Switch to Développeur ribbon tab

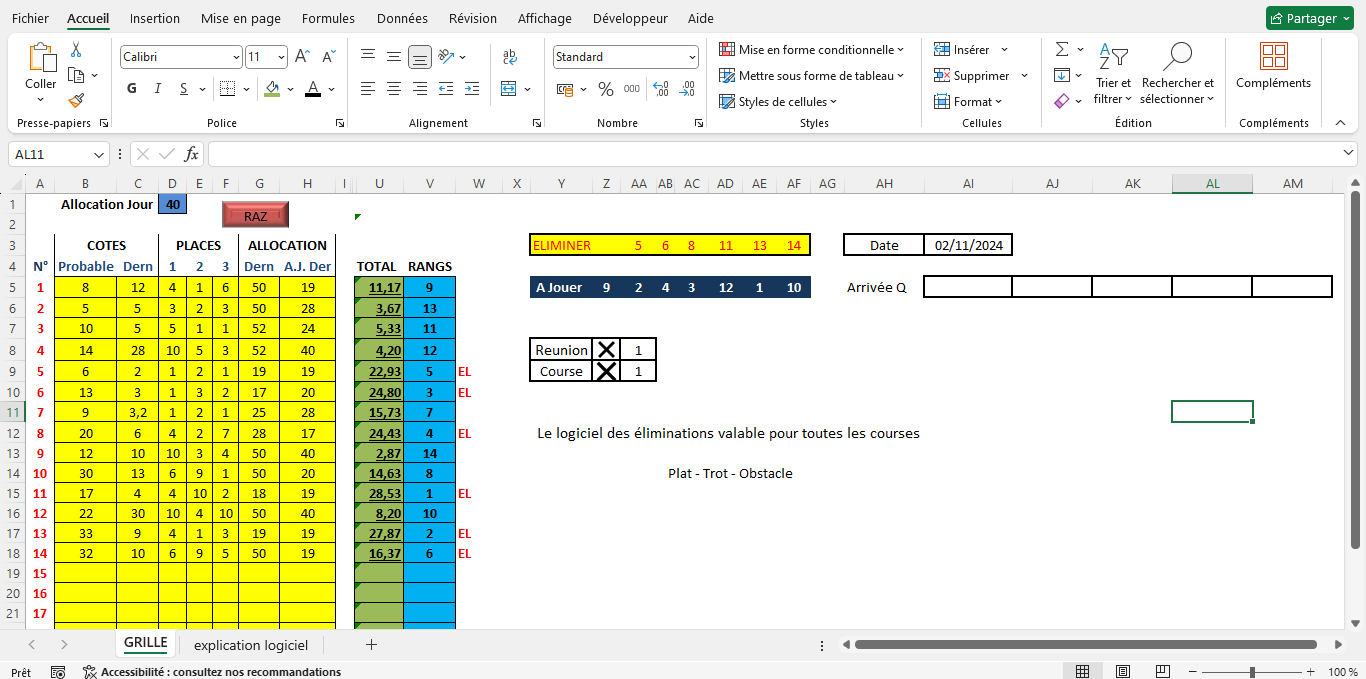tap(630, 18)
